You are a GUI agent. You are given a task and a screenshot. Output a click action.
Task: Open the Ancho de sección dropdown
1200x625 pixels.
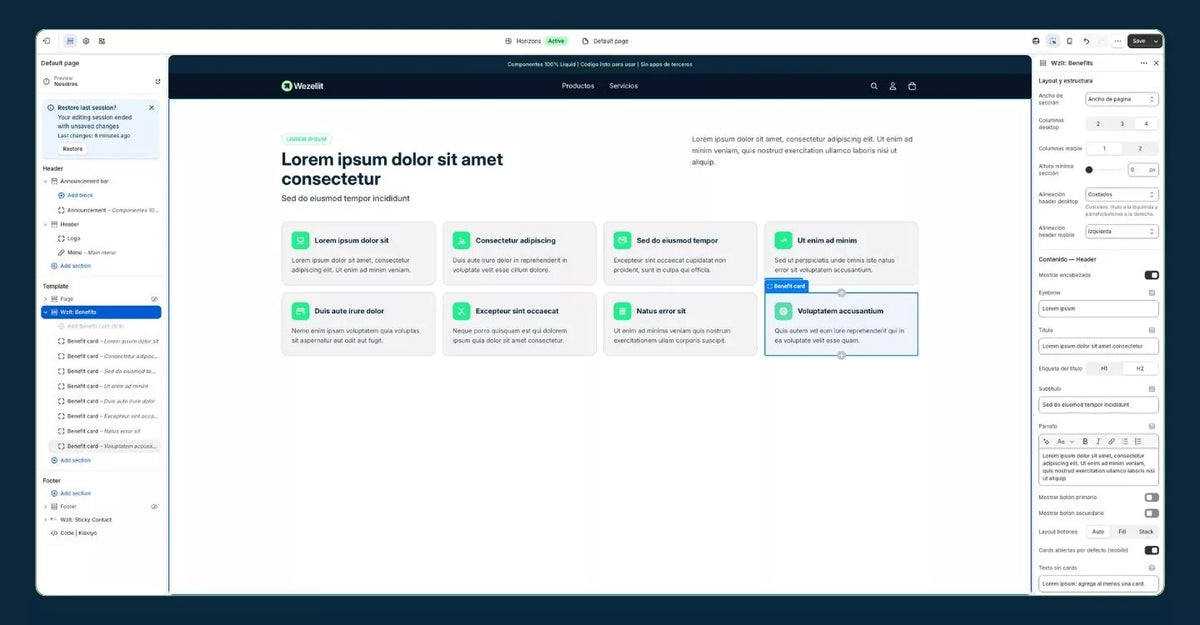[1121, 99]
